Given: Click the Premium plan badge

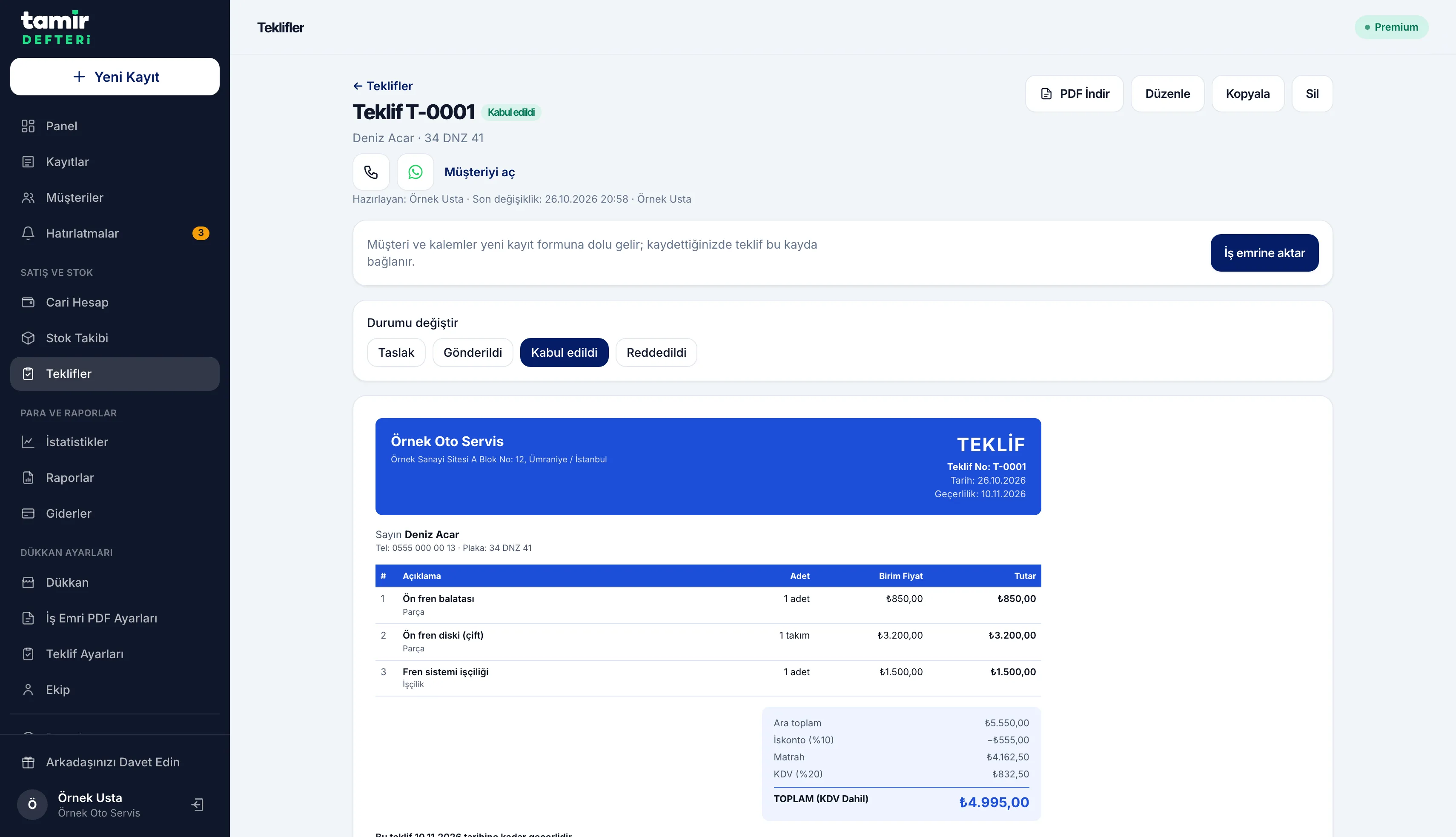Looking at the screenshot, I should click(1391, 27).
